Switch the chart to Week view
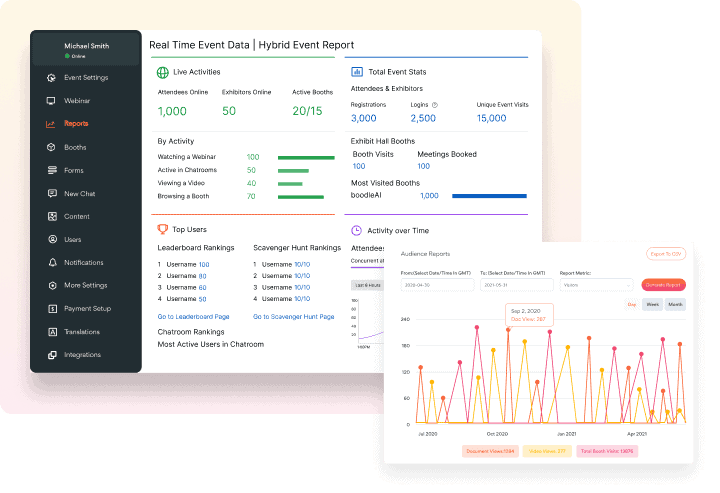This screenshot has width=720, height=493. click(x=651, y=304)
